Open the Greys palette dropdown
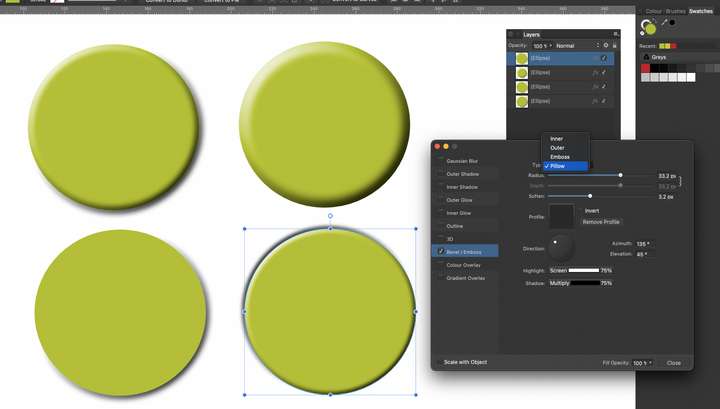The width and height of the screenshot is (720, 409). 680,57
